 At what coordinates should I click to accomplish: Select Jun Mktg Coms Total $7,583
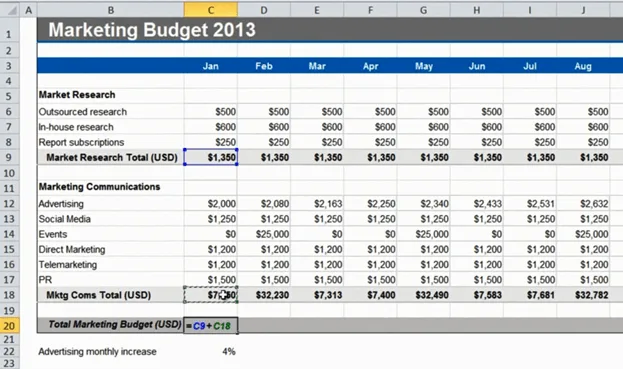477,295
